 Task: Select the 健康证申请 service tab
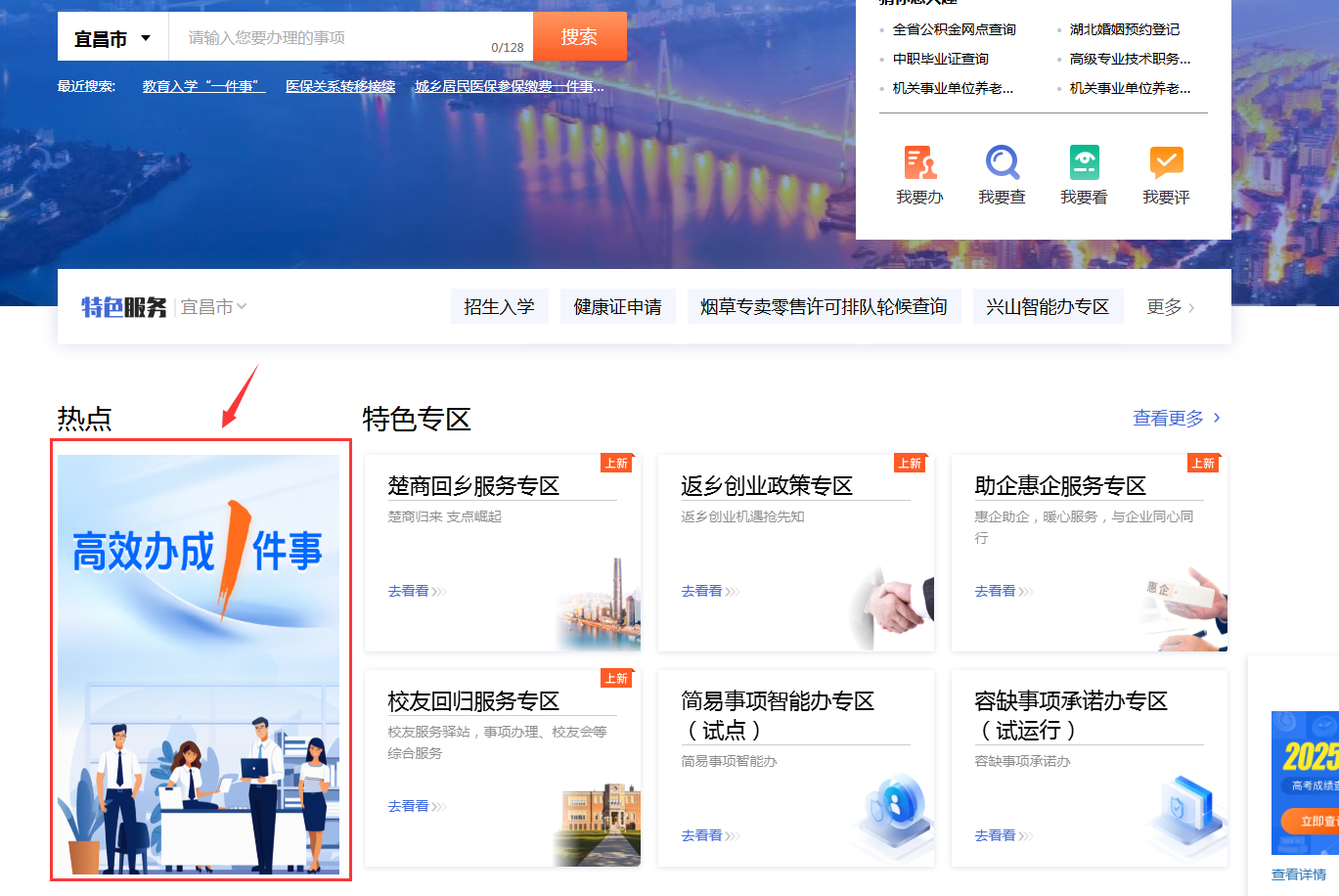pos(617,307)
